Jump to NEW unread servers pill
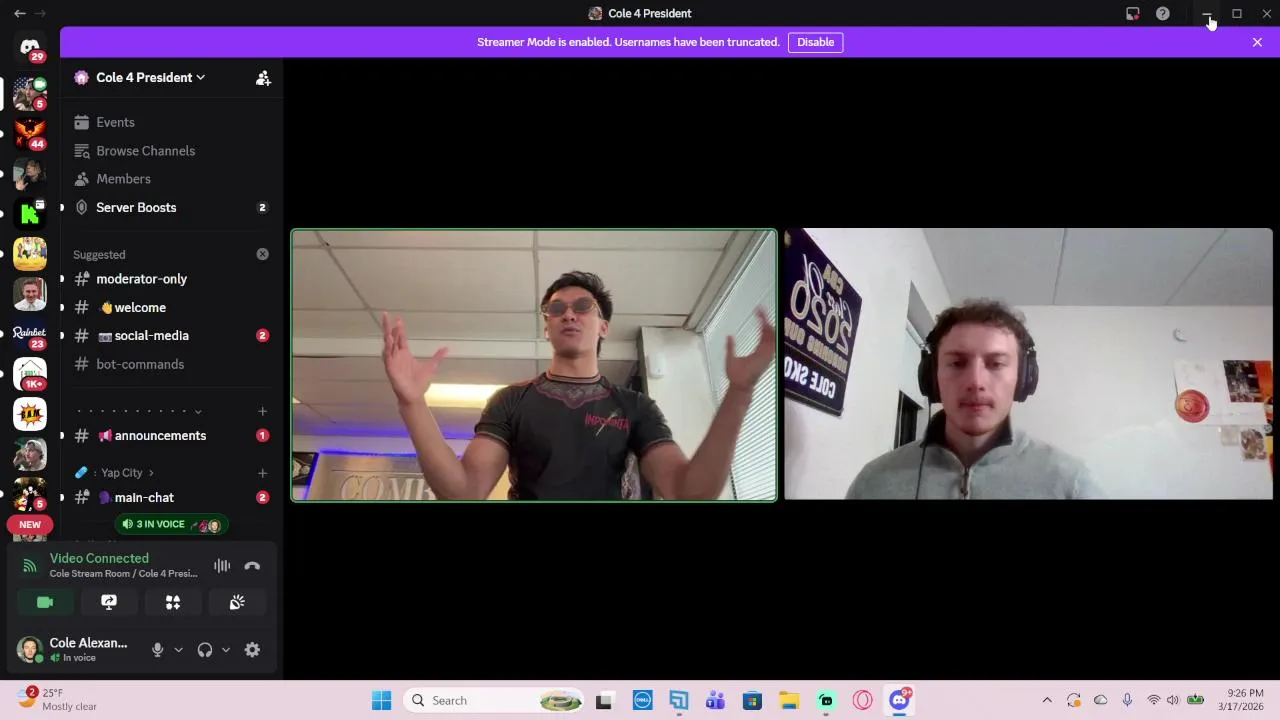1280x720 pixels. [30, 525]
